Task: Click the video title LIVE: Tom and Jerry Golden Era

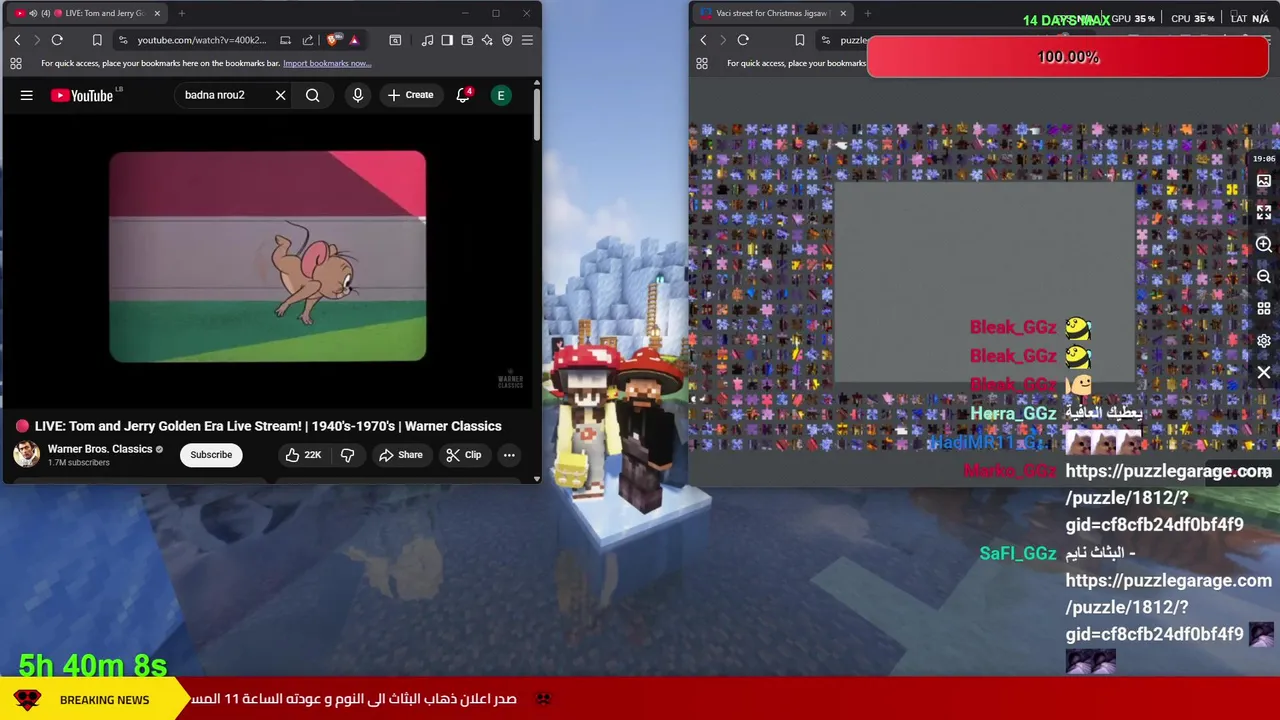Action: [268, 426]
